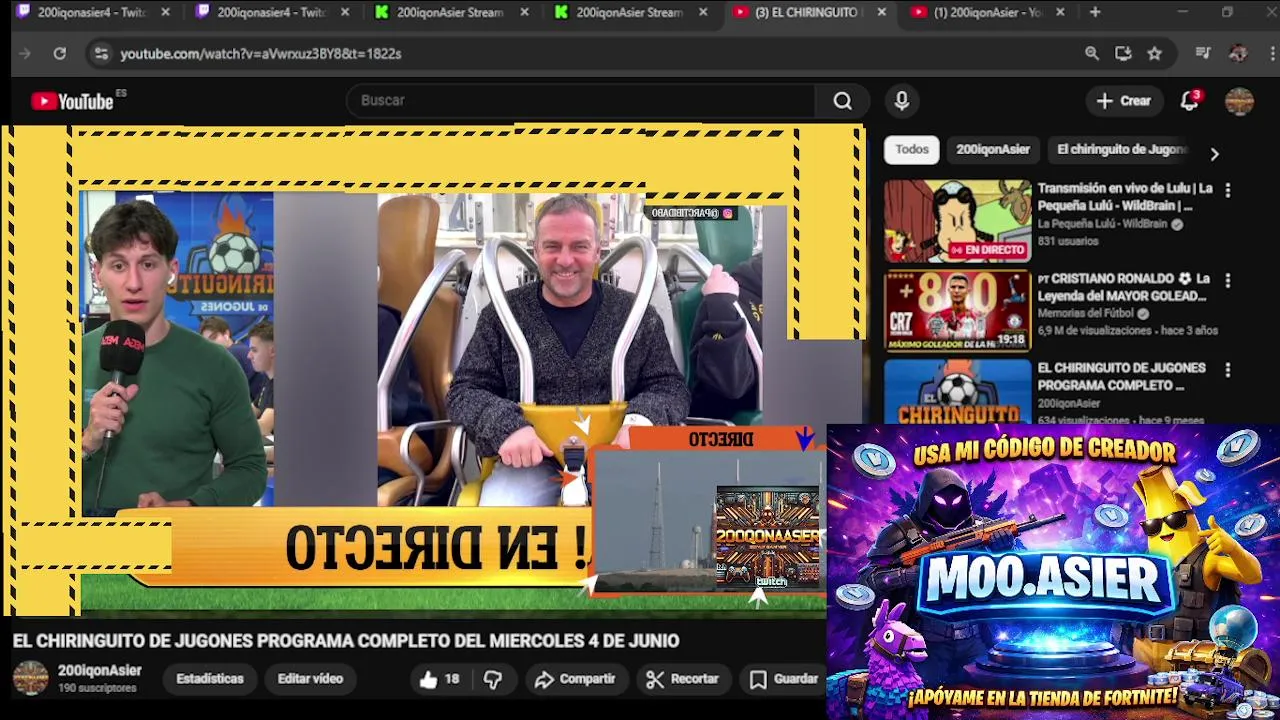Click the zoom magnifier icon in address bar
The image size is (1280, 720).
tap(1092, 54)
